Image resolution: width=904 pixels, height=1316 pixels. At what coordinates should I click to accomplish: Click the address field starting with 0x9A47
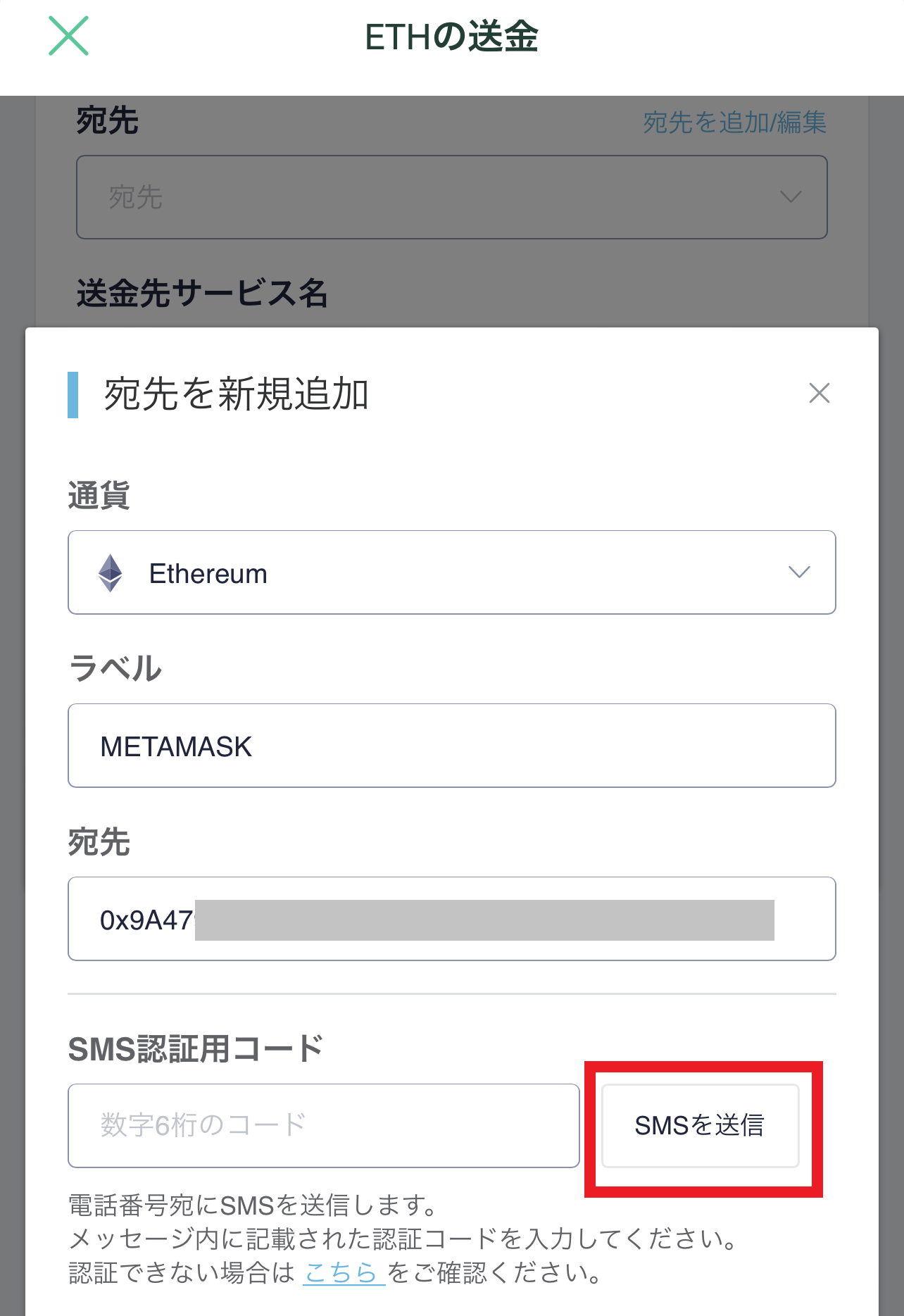pos(452,919)
